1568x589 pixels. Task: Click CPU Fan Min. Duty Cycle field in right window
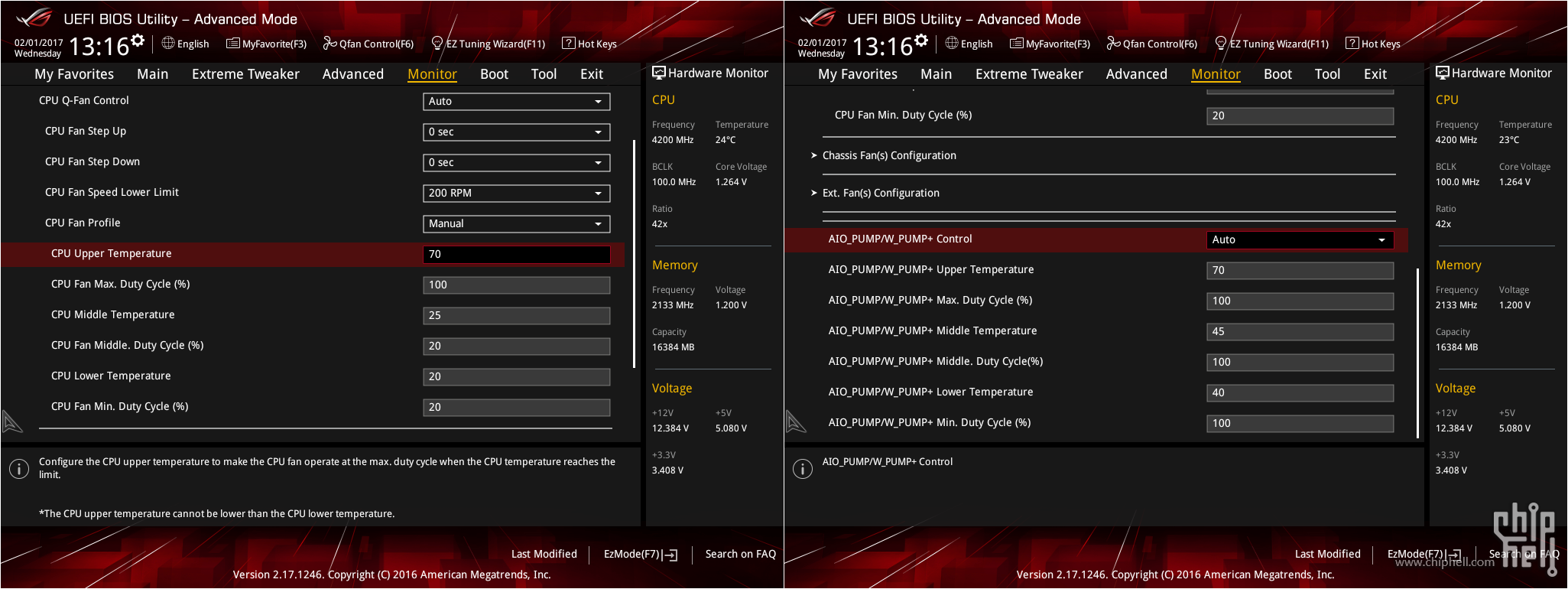tap(1300, 116)
